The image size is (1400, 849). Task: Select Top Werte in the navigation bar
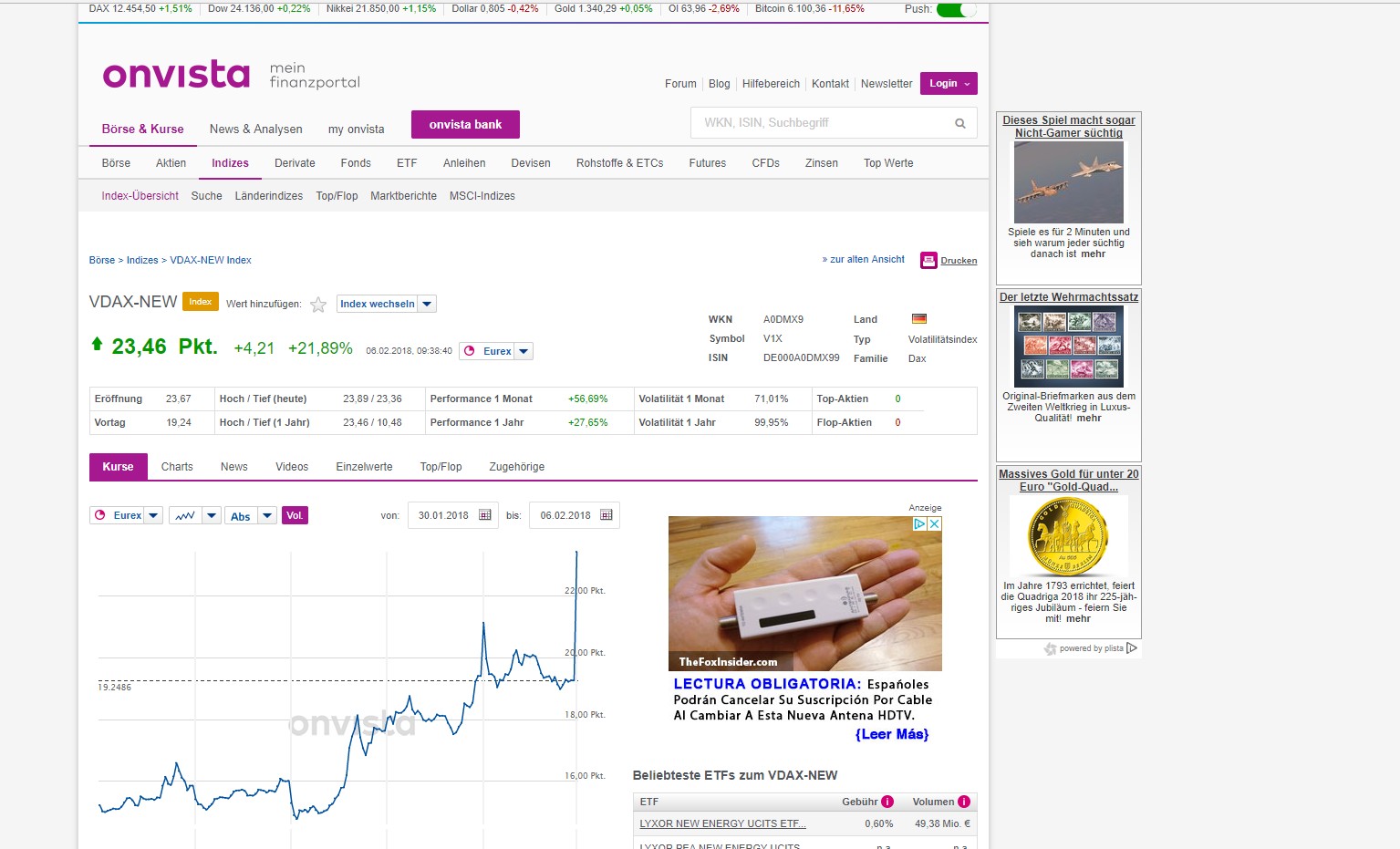pos(888,163)
